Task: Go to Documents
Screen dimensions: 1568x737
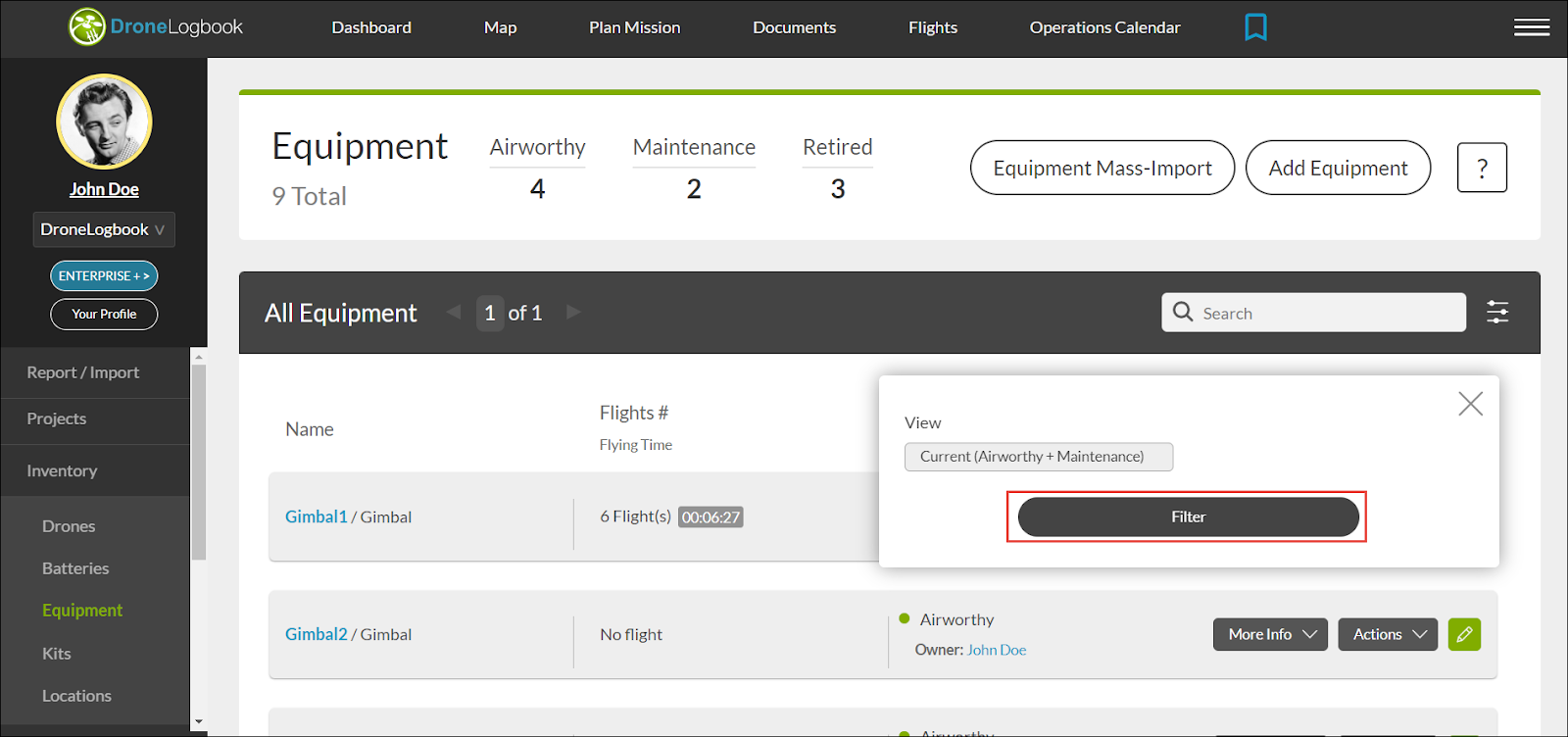Action: coord(794,27)
